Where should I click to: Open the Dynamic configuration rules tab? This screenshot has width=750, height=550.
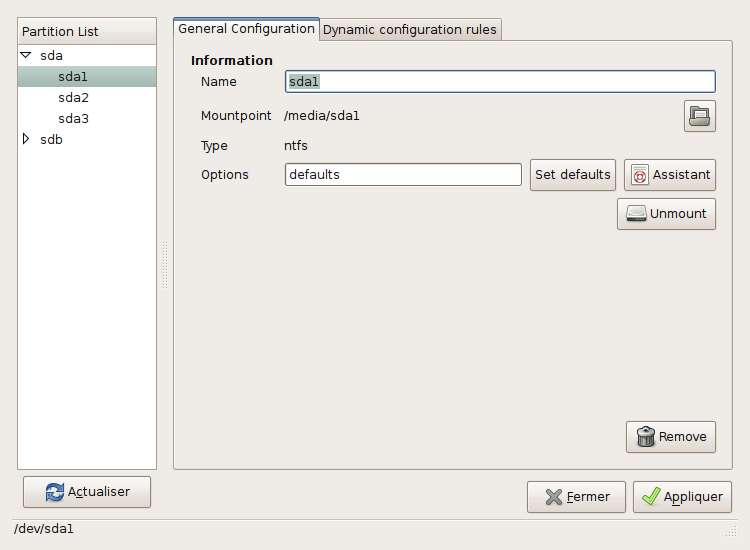tap(410, 30)
